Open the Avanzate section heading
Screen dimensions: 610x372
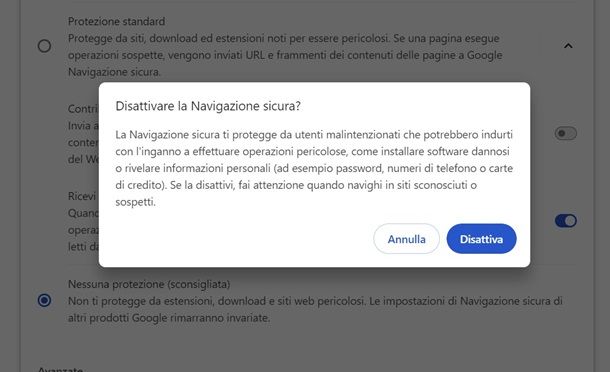[60, 369]
